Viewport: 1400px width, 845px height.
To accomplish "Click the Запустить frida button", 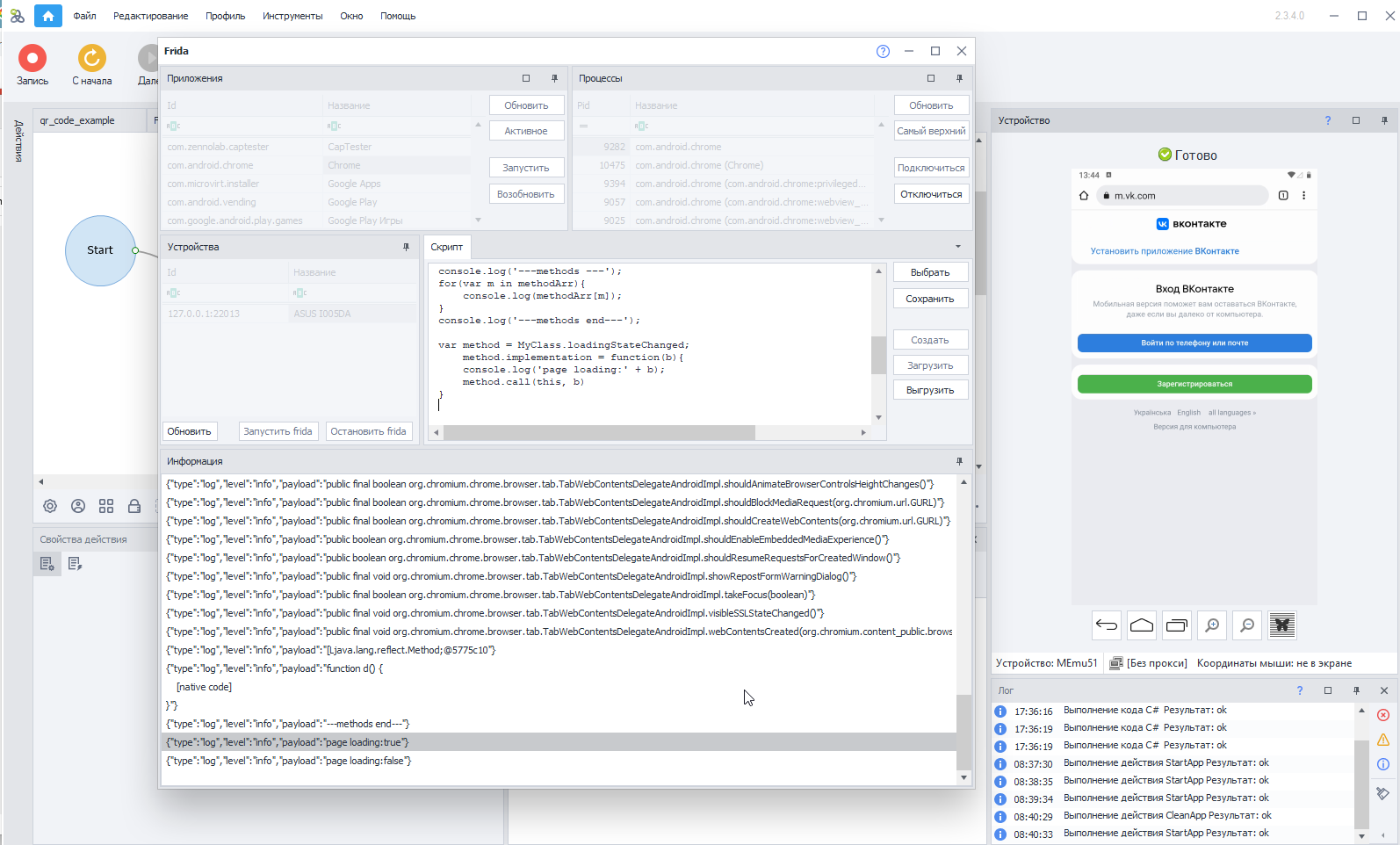I will pyautogui.click(x=278, y=431).
